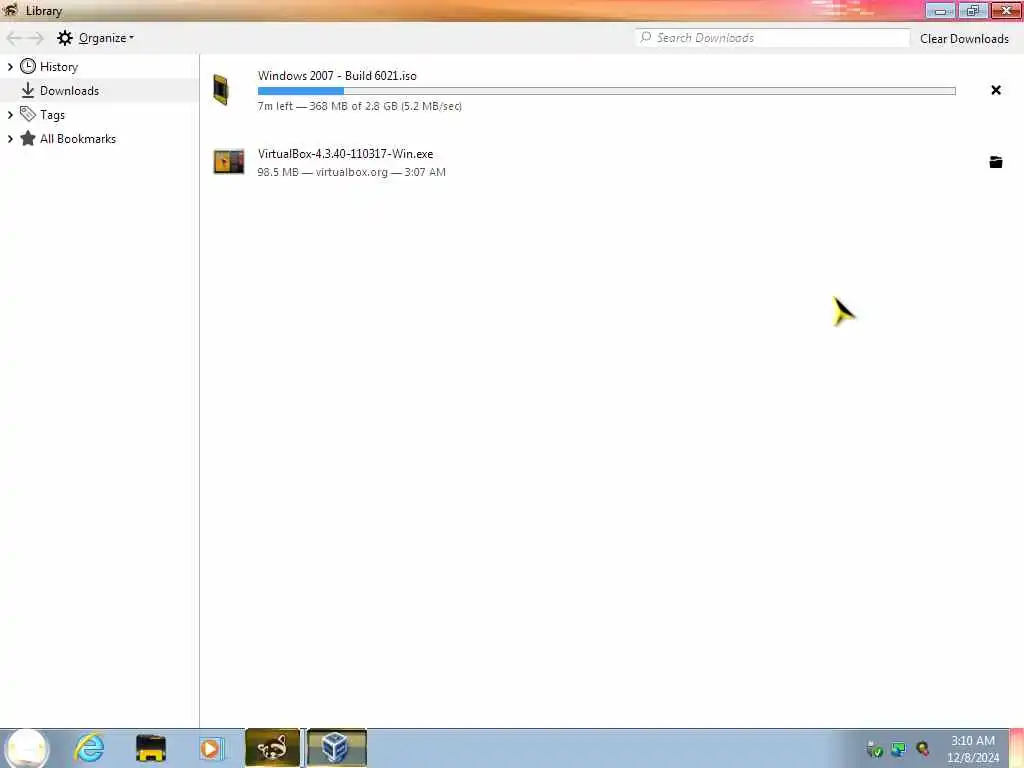The height and width of the screenshot is (768, 1024).
Task: Click the Windows 2007 ISO file icon
Action: pos(221,89)
